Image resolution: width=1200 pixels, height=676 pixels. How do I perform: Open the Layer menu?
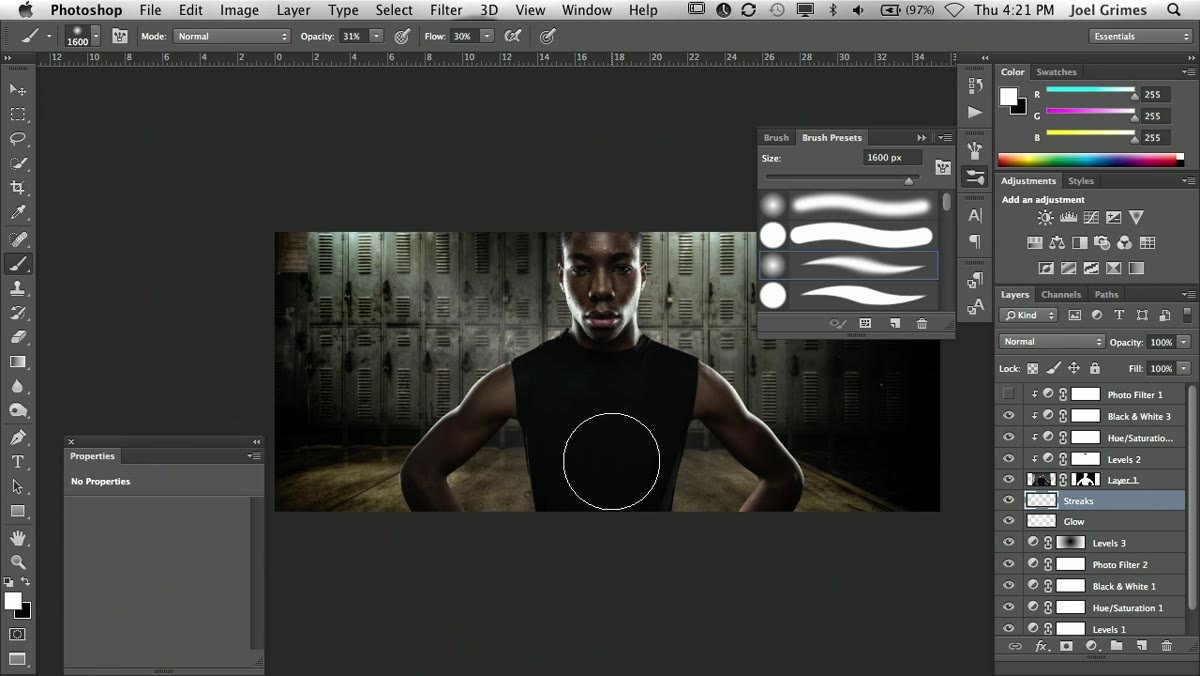[293, 10]
